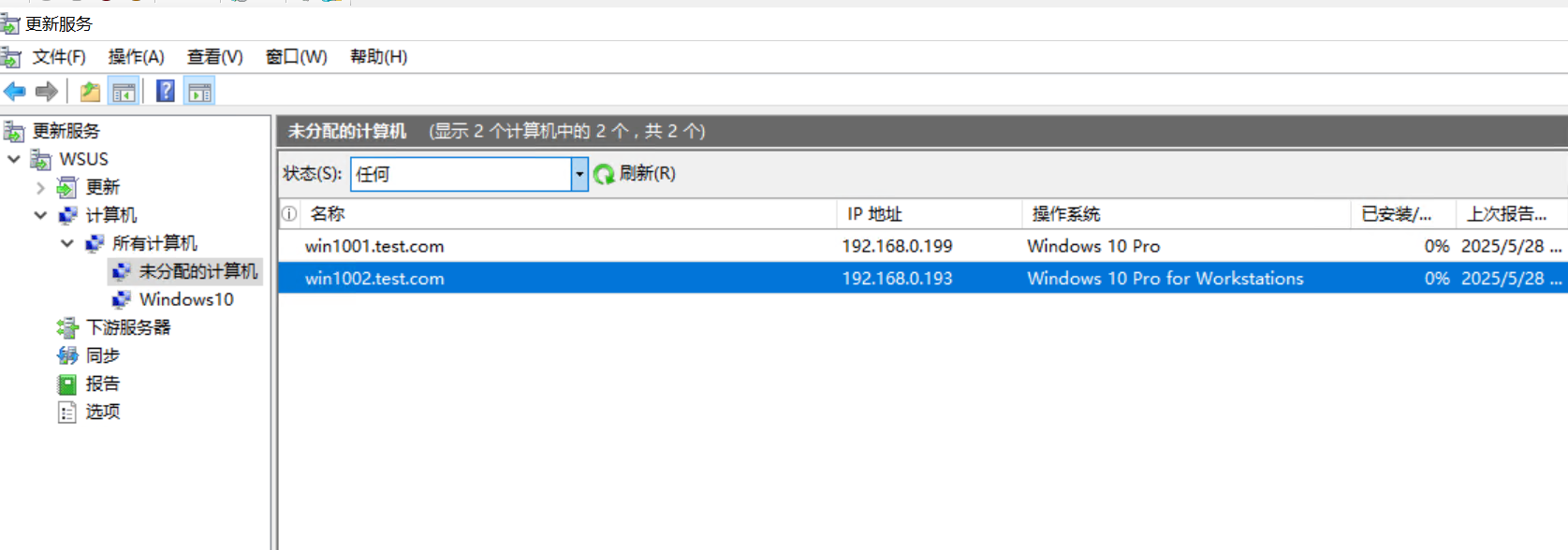Open Help via the question mark icon
The width and height of the screenshot is (1568, 550).
click(x=166, y=92)
